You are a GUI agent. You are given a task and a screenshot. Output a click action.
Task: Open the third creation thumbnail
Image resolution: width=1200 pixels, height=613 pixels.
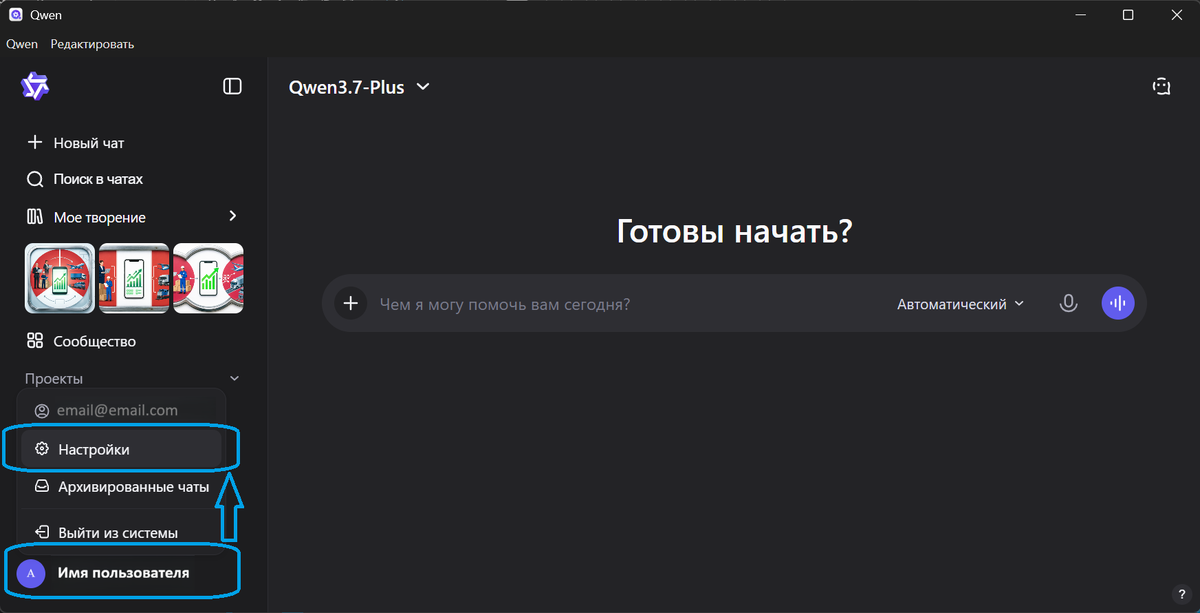[208, 278]
